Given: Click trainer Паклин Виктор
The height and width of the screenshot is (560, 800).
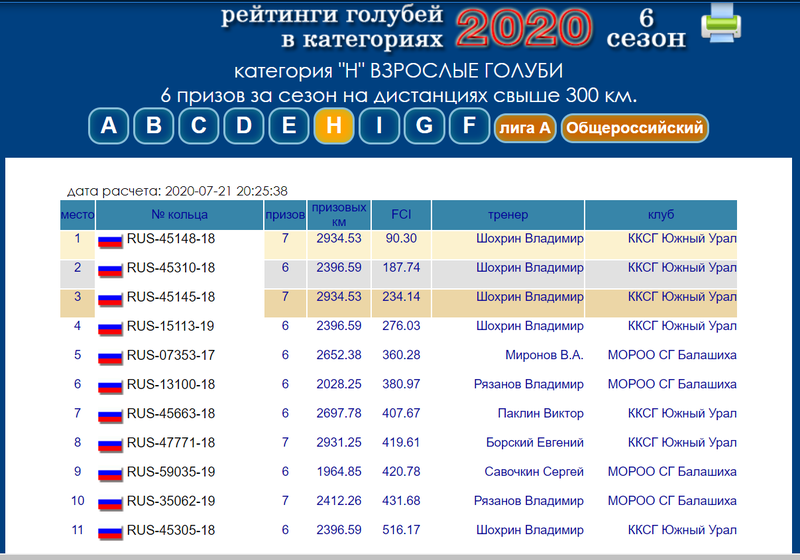Looking at the screenshot, I should pyautogui.click(x=541, y=413).
